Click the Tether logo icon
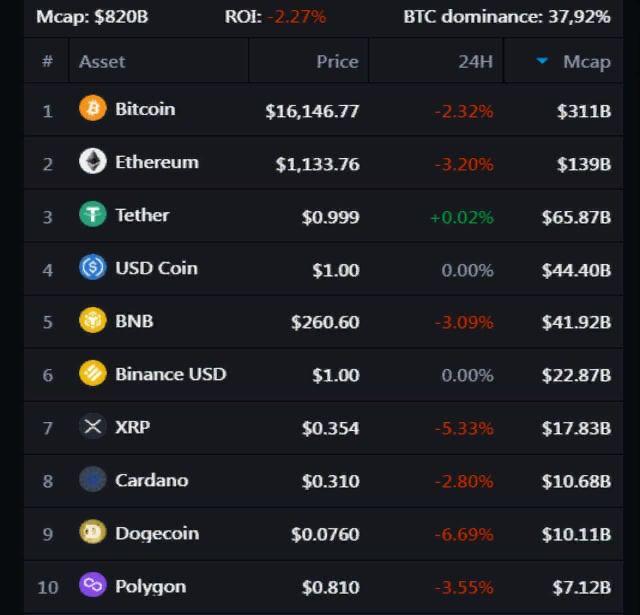The height and width of the screenshot is (615, 640). (x=93, y=215)
